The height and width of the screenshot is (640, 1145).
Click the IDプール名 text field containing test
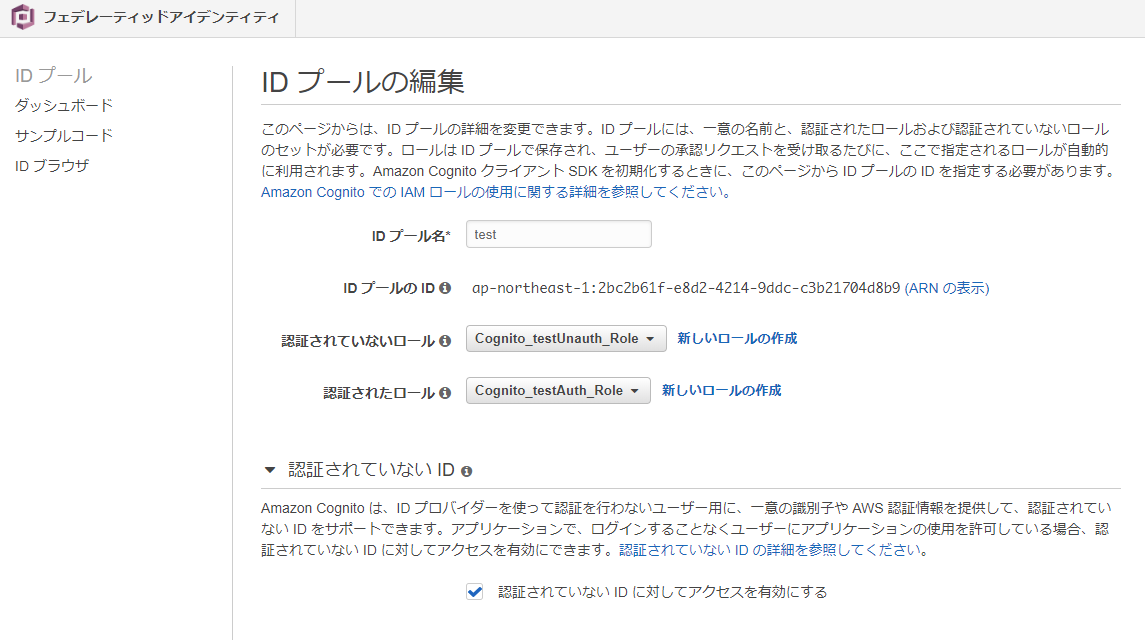pyautogui.click(x=559, y=234)
